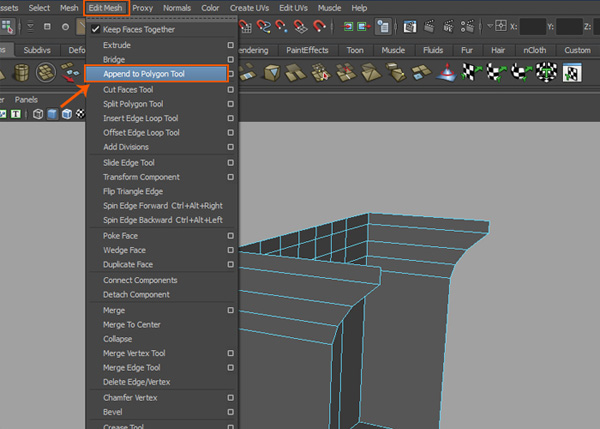Click the sculpt geometry tool shelf icon
Image resolution: width=600 pixels, height=429 pixels.
click(x=447, y=72)
